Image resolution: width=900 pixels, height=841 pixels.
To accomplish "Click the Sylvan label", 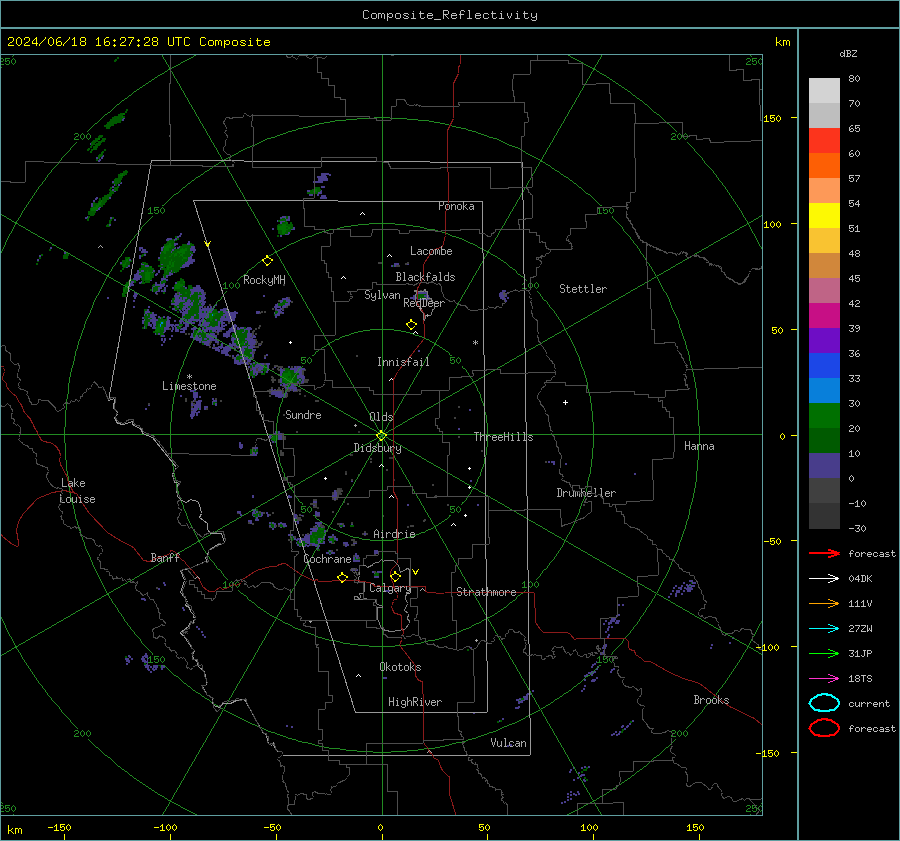I will point(382,295).
